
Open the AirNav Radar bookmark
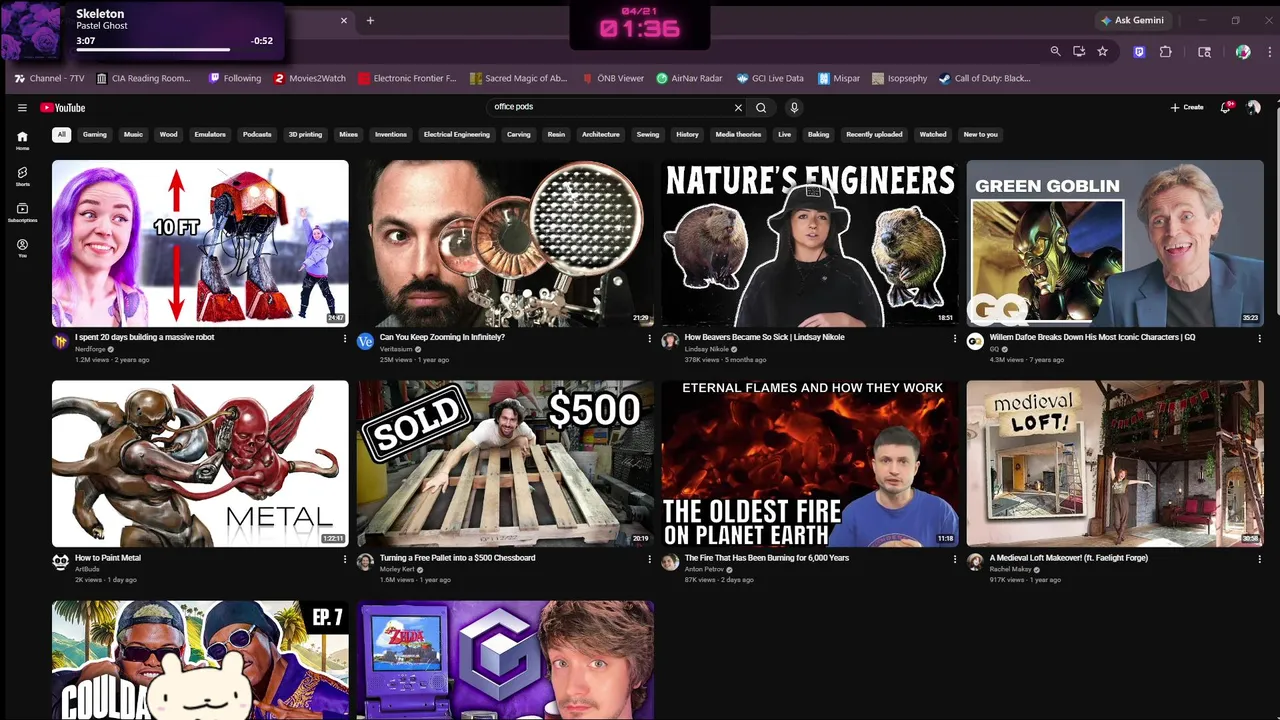(x=689, y=78)
